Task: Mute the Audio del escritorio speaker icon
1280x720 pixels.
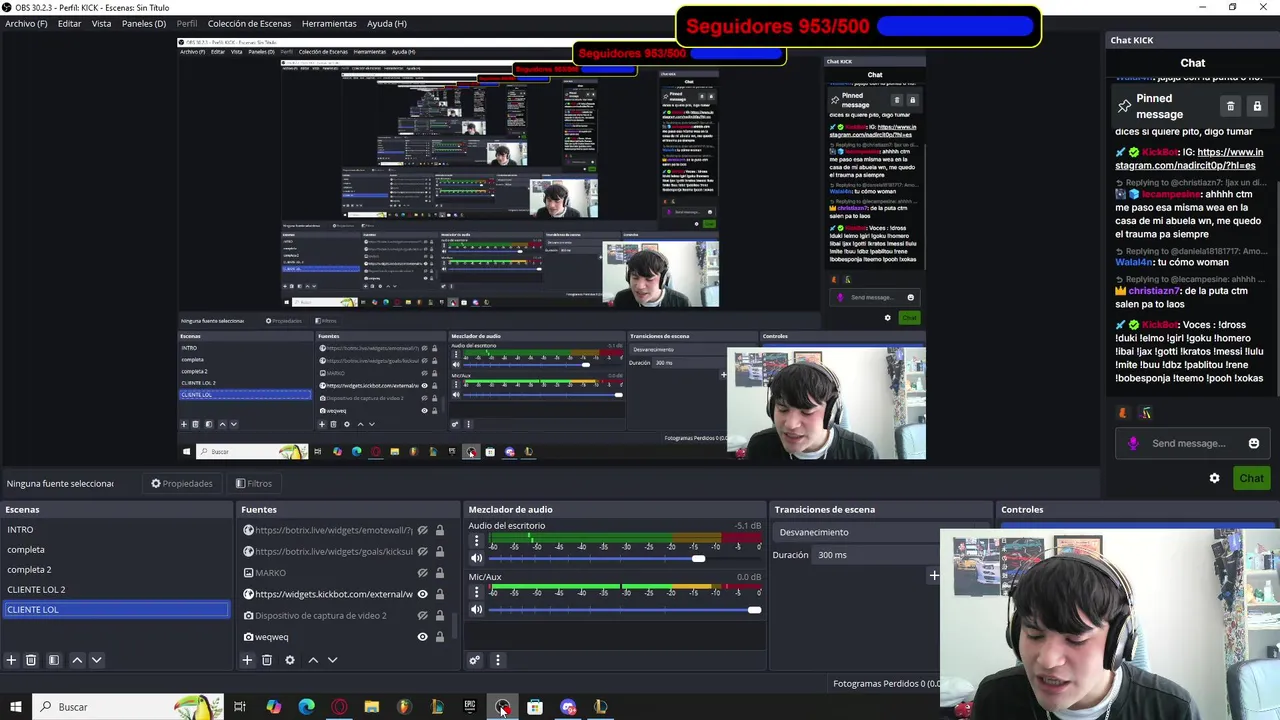Action: (x=477, y=558)
